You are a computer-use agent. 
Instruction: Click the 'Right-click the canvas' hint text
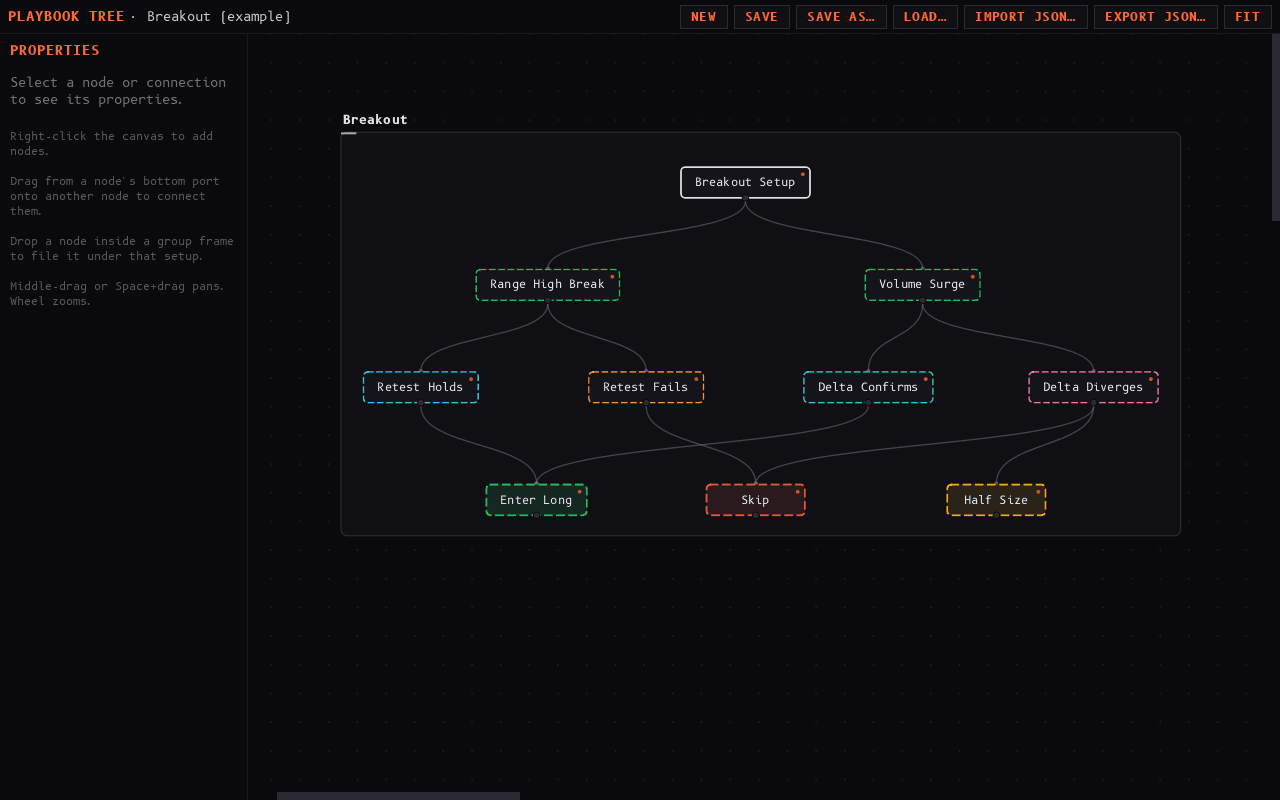tap(111, 143)
